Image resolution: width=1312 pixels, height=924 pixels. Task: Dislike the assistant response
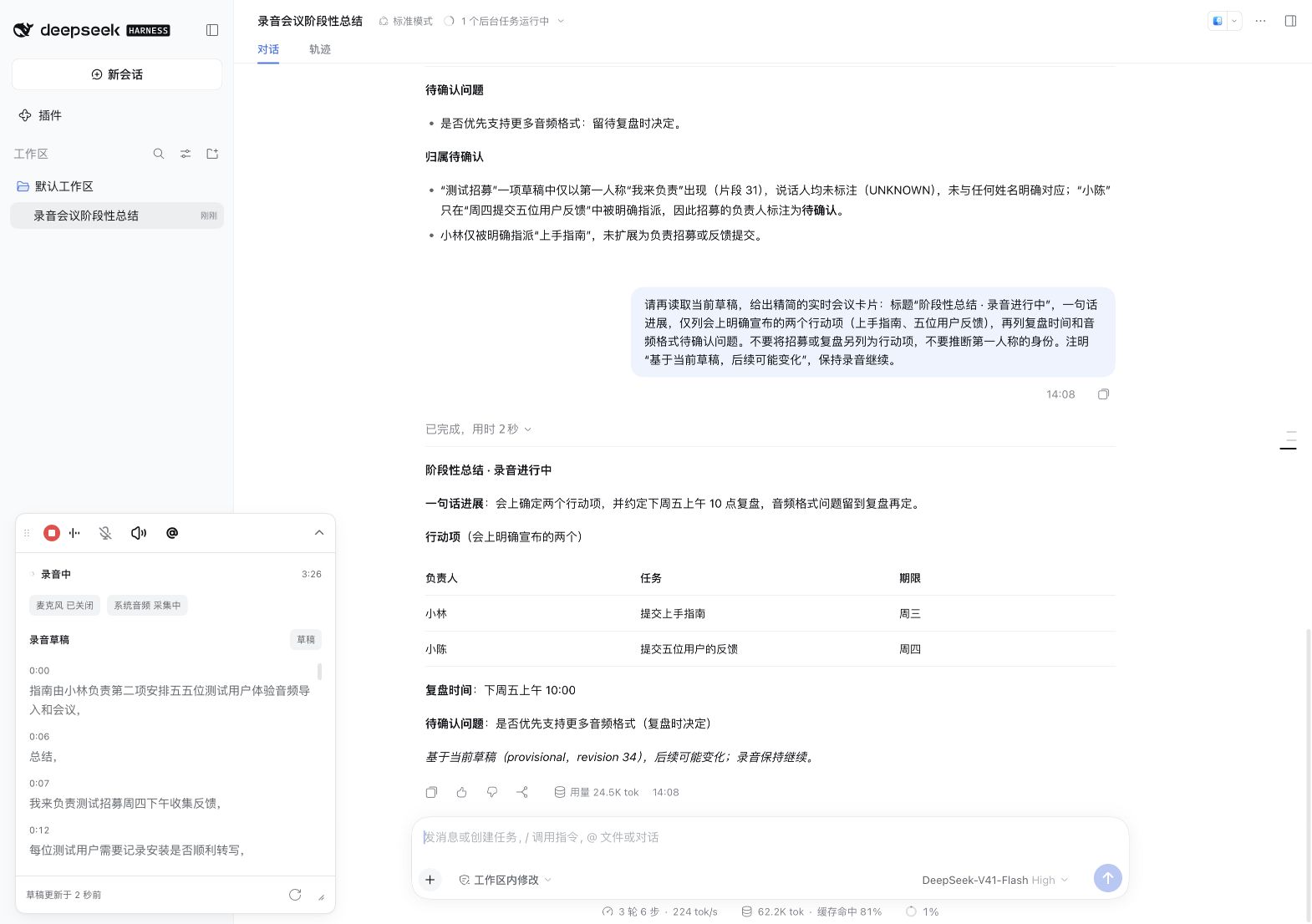[491, 792]
